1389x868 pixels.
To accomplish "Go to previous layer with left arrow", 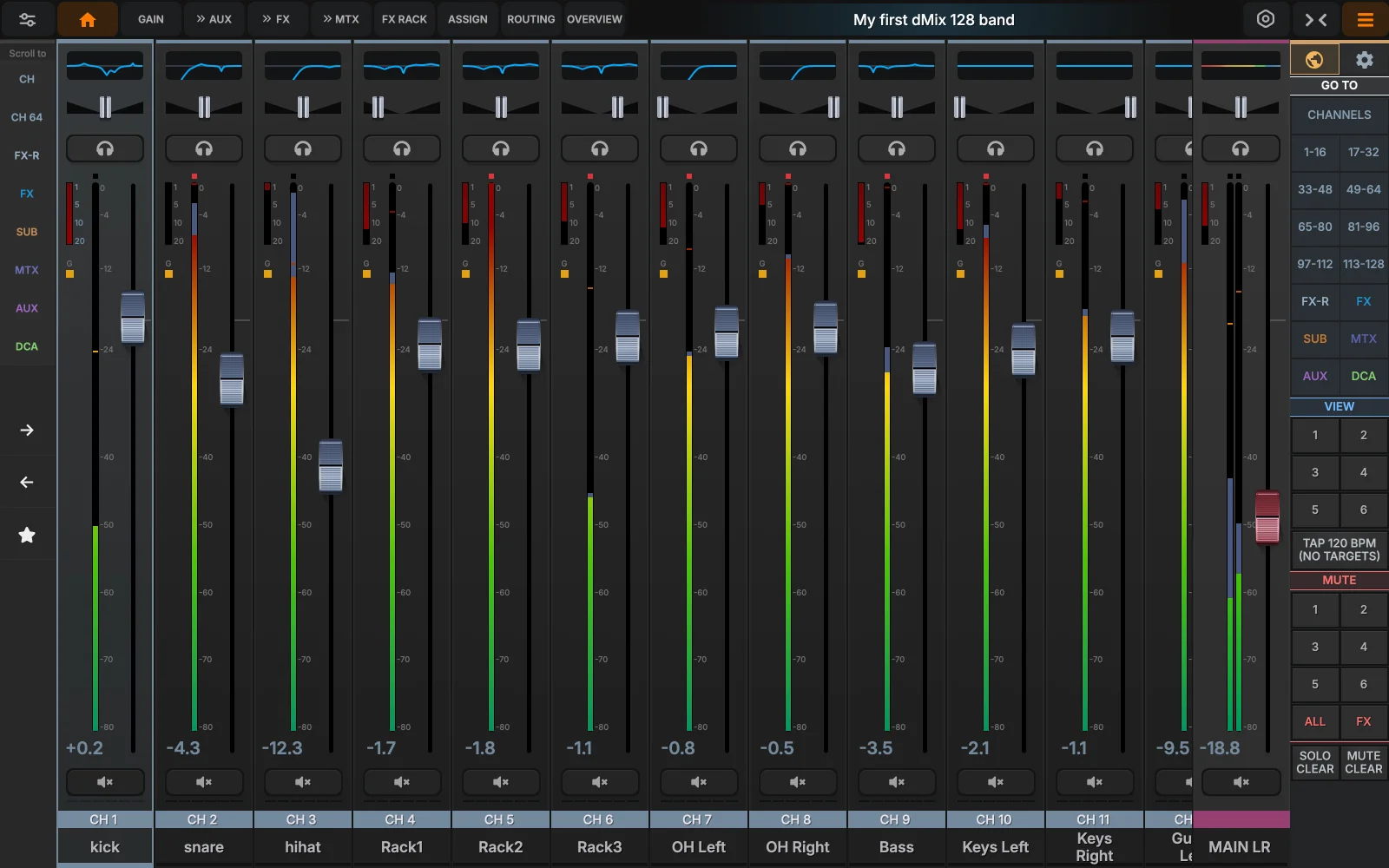I will (x=27, y=482).
